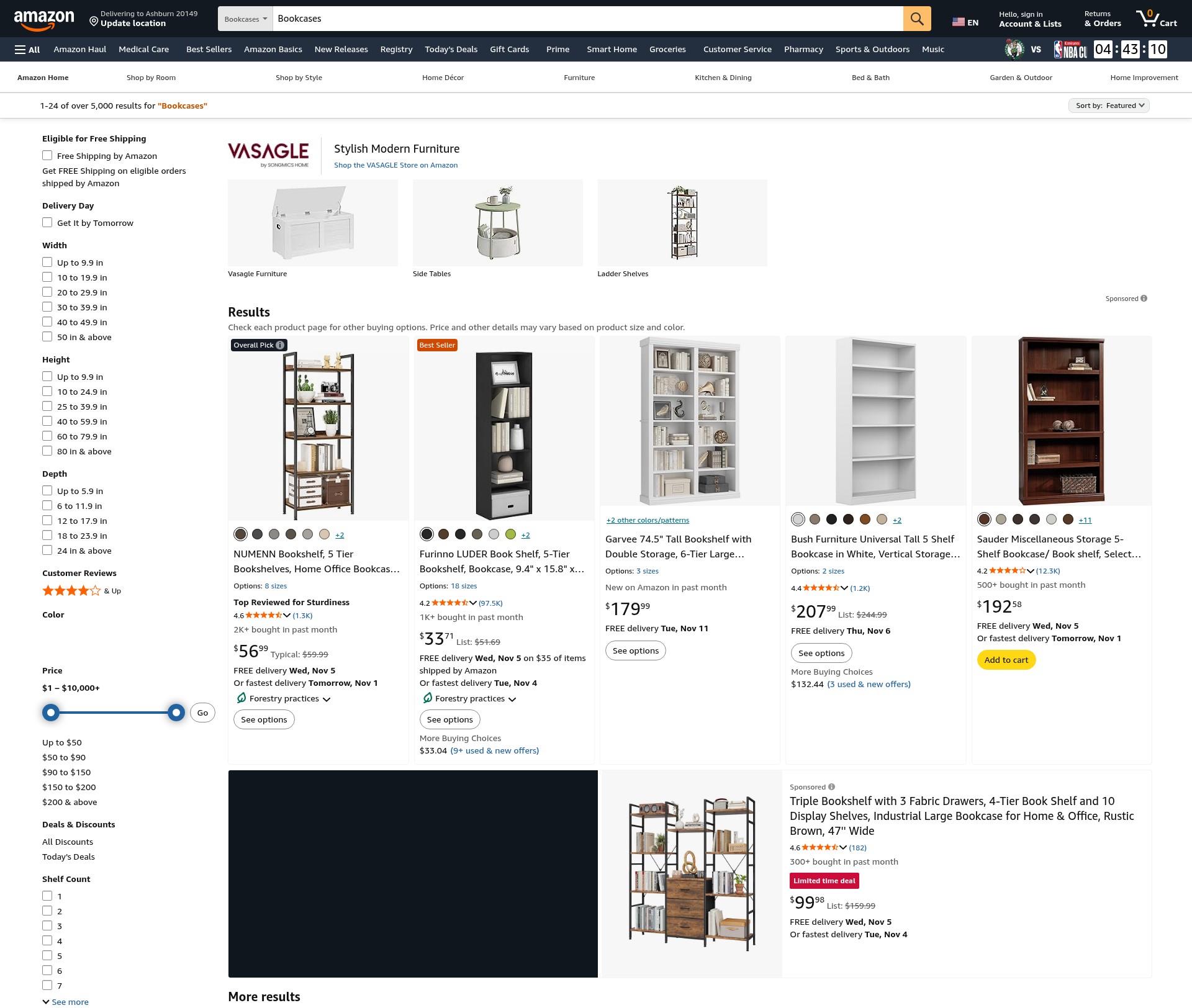Click See options for Garvee bookshelf
The width and height of the screenshot is (1192, 1008).
click(635, 650)
